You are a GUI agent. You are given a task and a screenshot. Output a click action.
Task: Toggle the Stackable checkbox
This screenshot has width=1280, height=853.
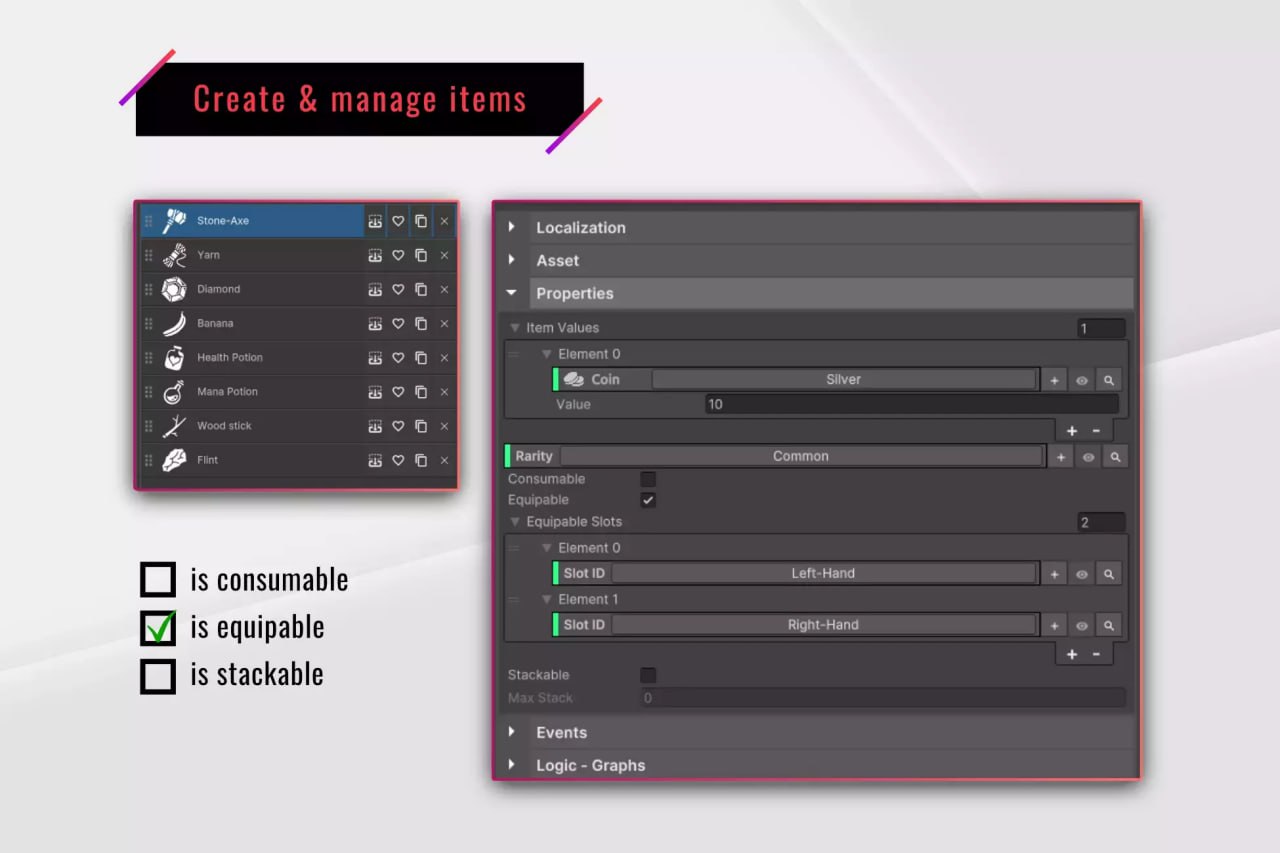[648, 675]
